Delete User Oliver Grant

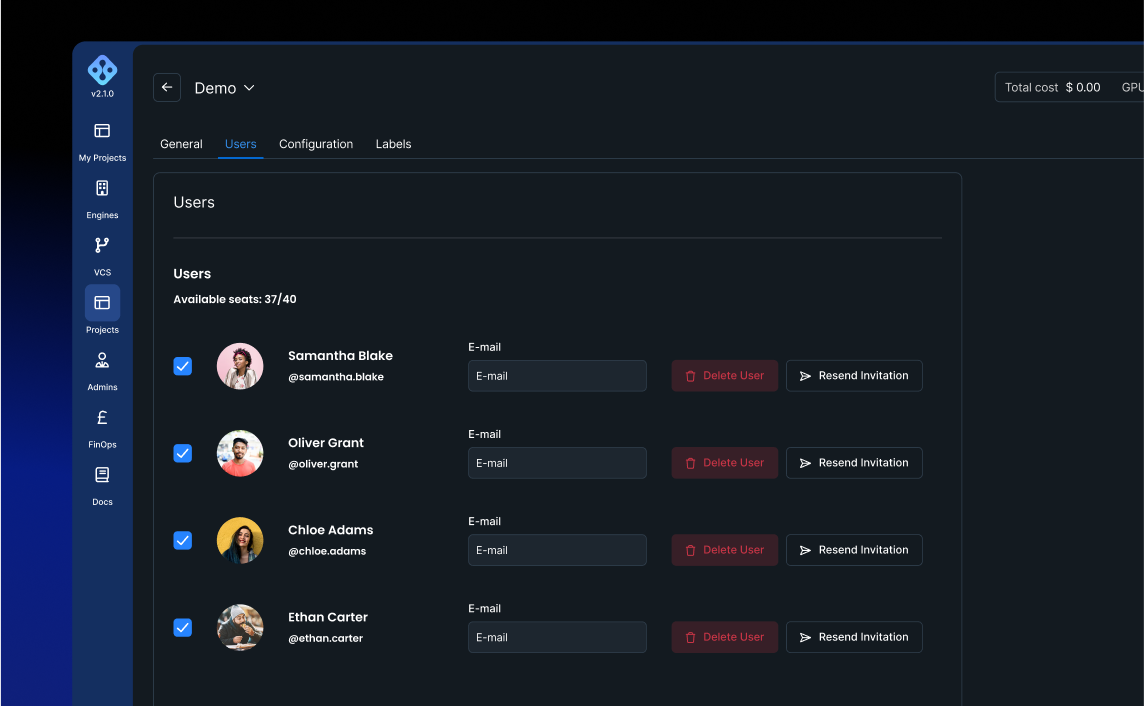pos(724,463)
